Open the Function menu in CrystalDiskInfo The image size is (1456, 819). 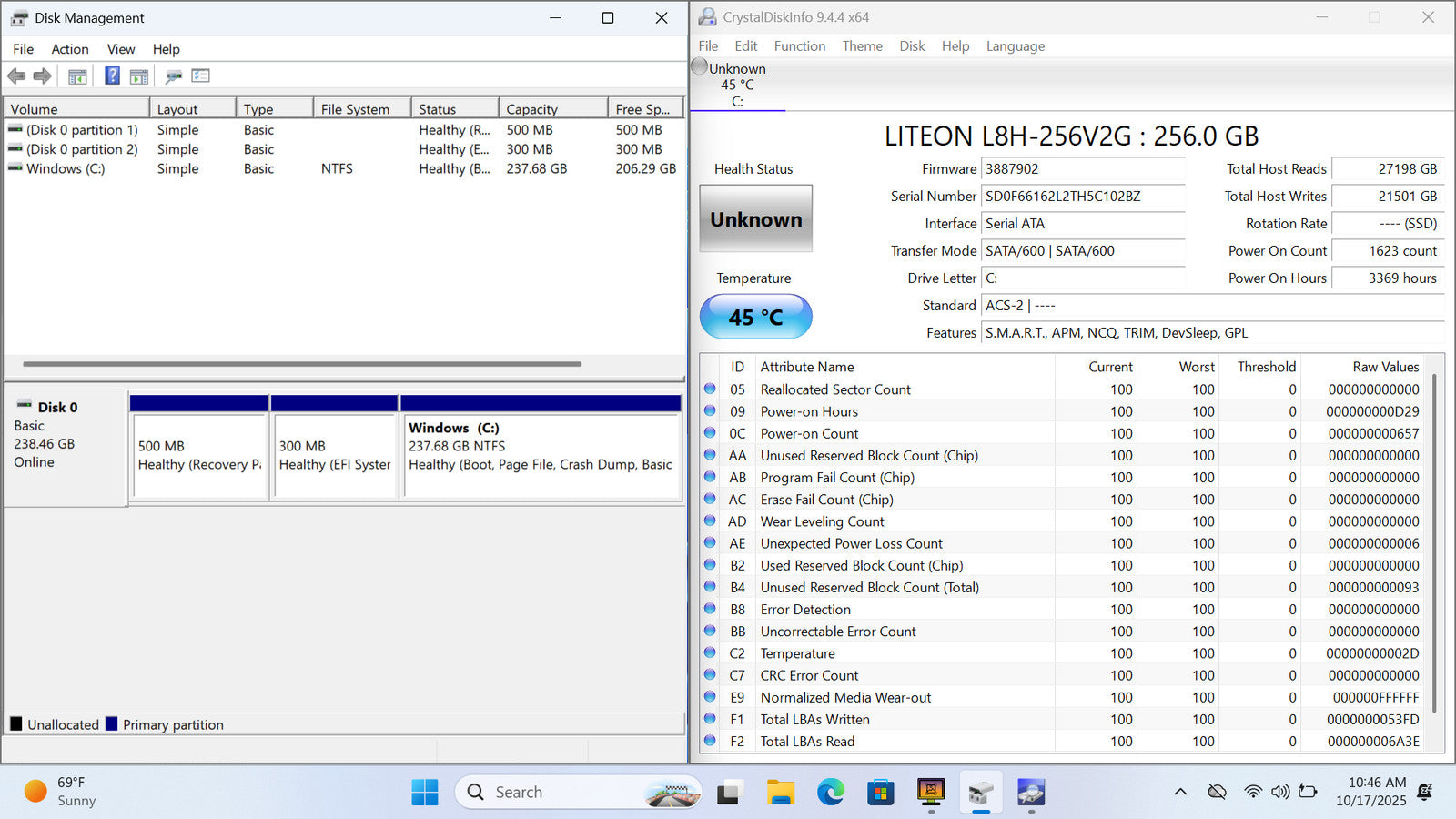tap(799, 46)
